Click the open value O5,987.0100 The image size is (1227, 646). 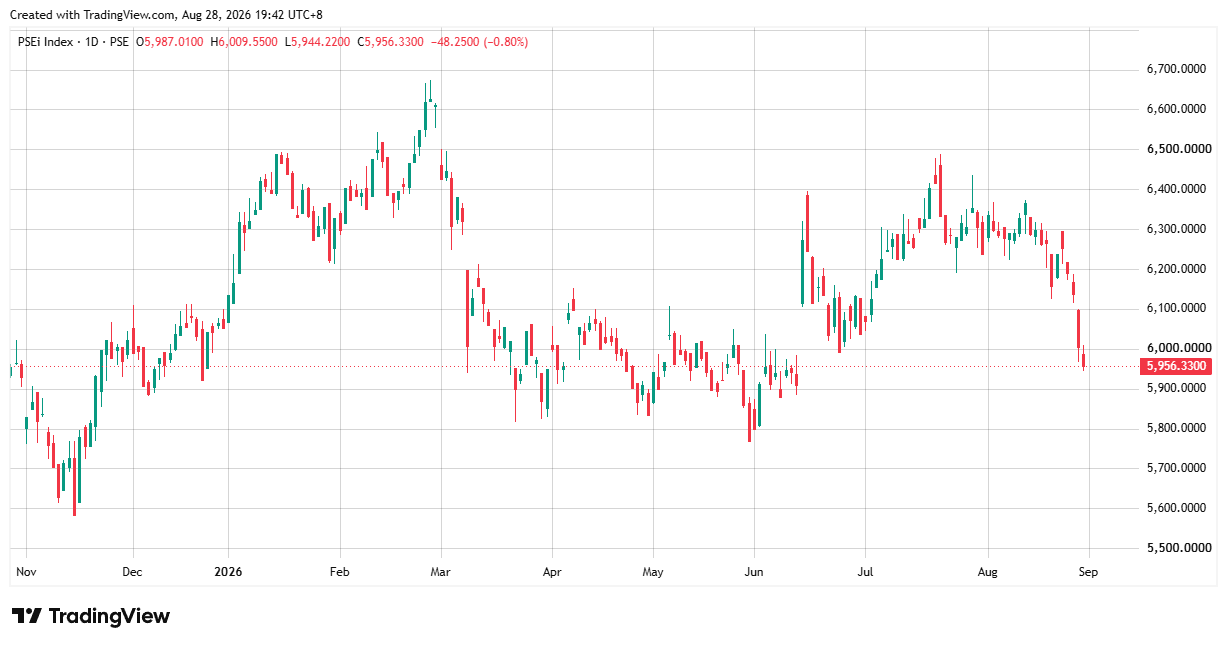tap(170, 42)
